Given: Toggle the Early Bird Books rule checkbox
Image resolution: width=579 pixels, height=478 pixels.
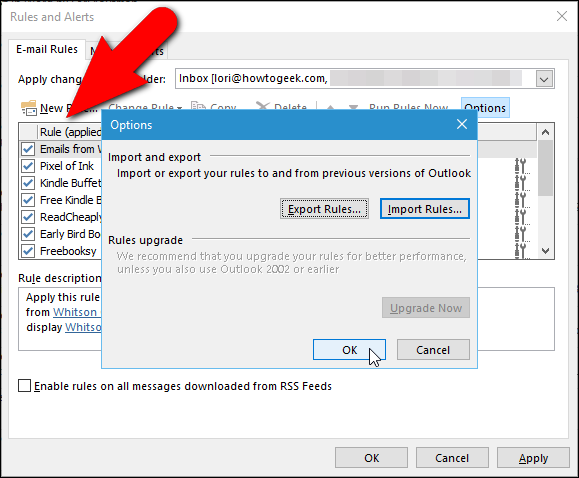Looking at the screenshot, I should [28, 234].
